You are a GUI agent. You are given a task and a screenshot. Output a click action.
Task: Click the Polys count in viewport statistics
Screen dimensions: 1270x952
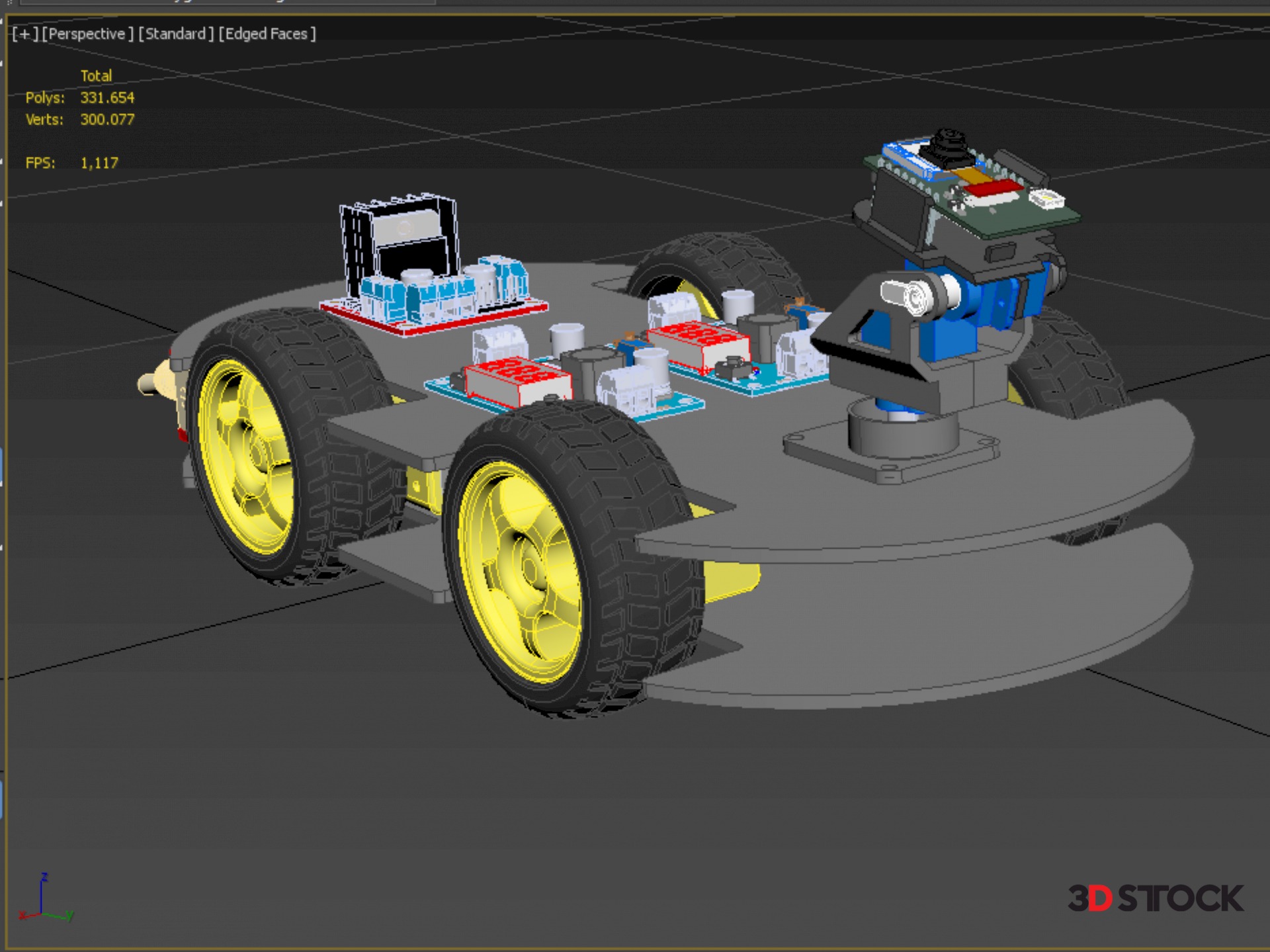coord(106,98)
